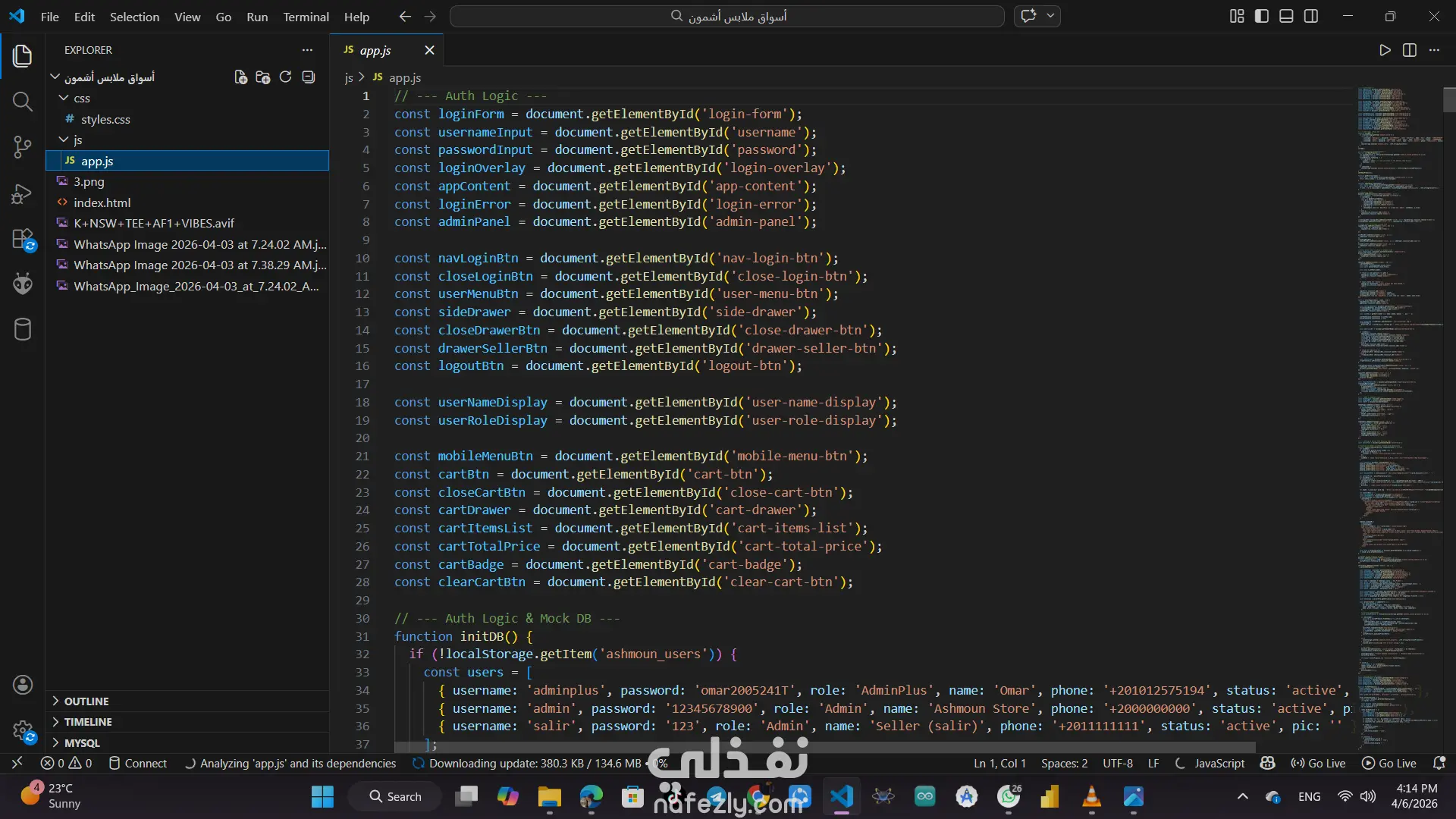
Task: Toggle the primary side bar layout button
Action: (x=1262, y=16)
